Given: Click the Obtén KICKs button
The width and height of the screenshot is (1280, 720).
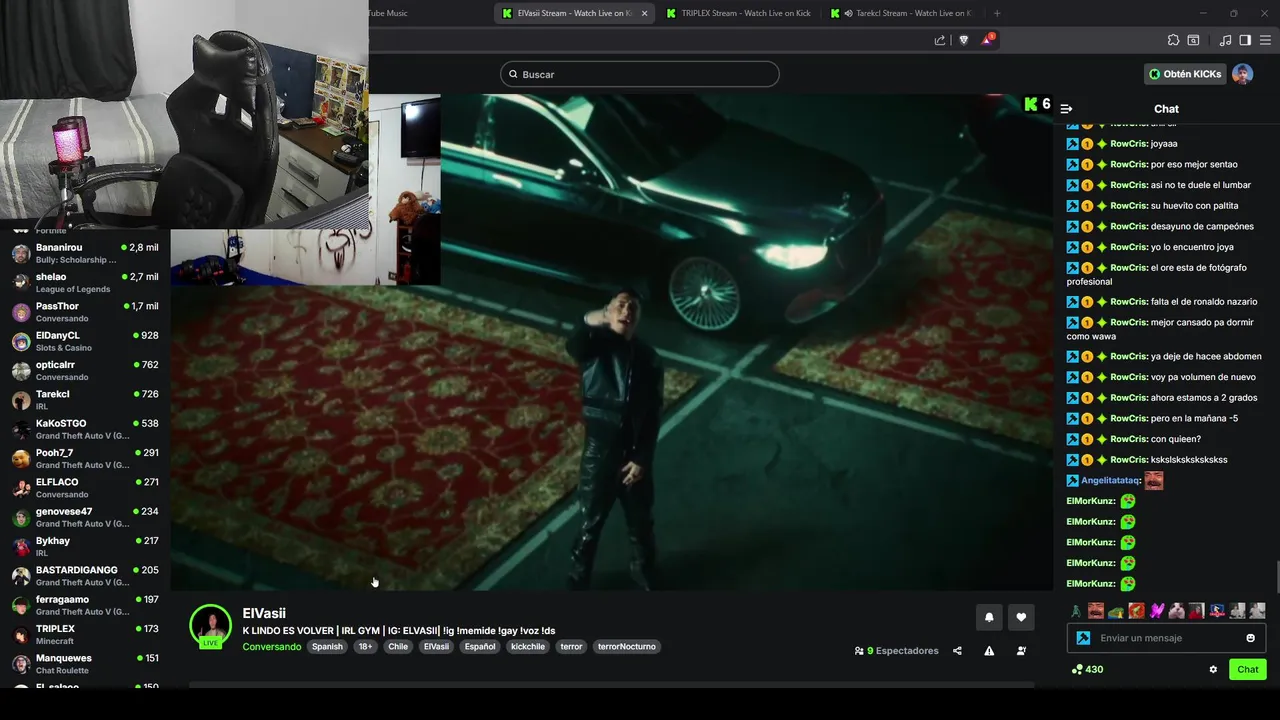Looking at the screenshot, I should click(x=1185, y=74).
